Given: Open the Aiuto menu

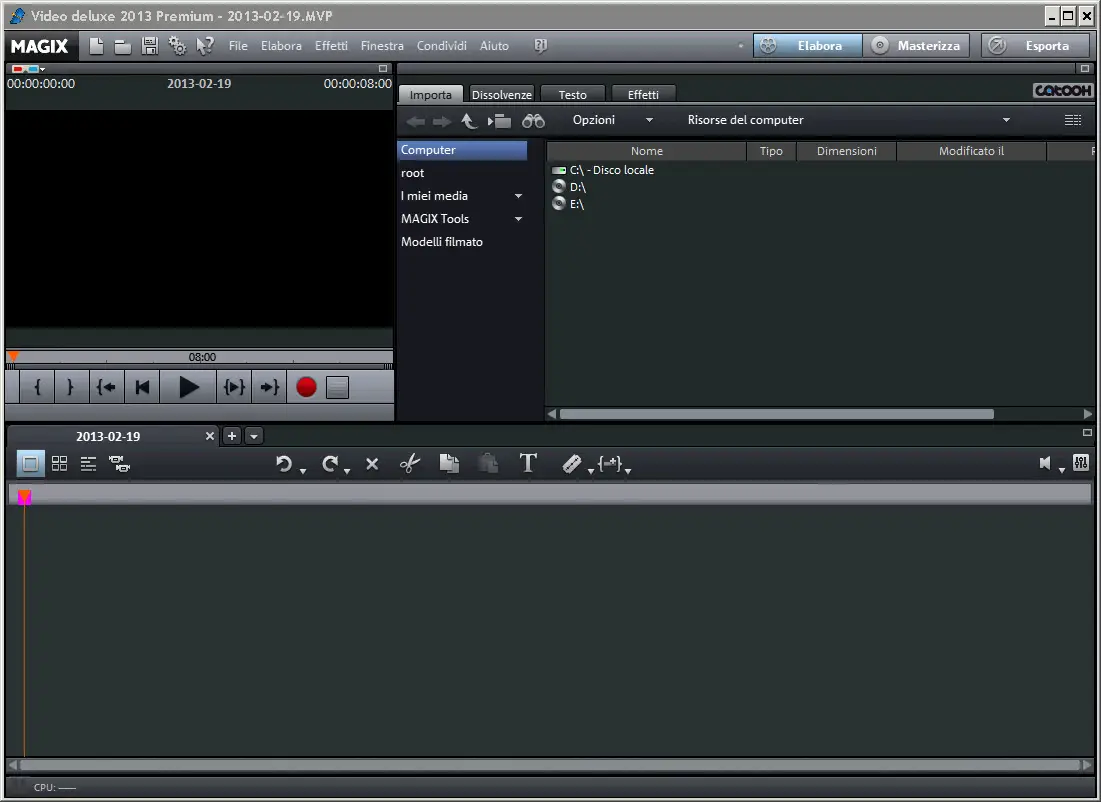Looking at the screenshot, I should coord(494,46).
